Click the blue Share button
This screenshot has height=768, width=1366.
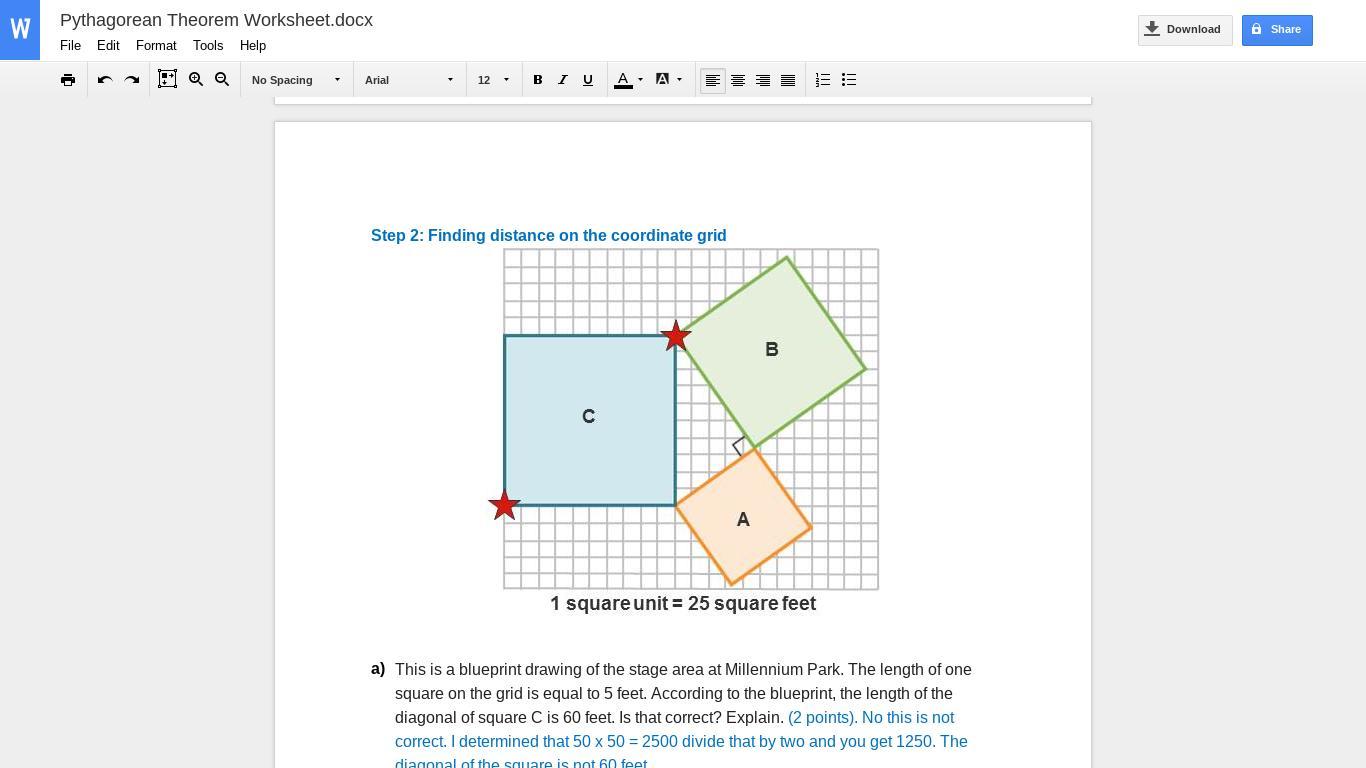[x=1277, y=30]
